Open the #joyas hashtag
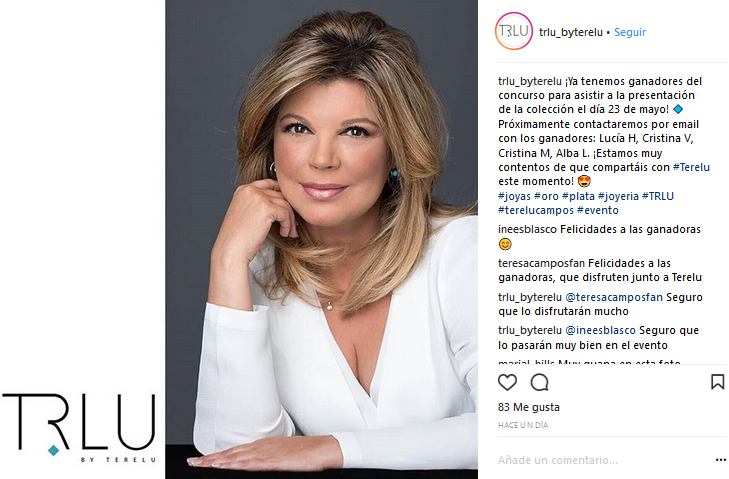729x479 pixels. 514,196
